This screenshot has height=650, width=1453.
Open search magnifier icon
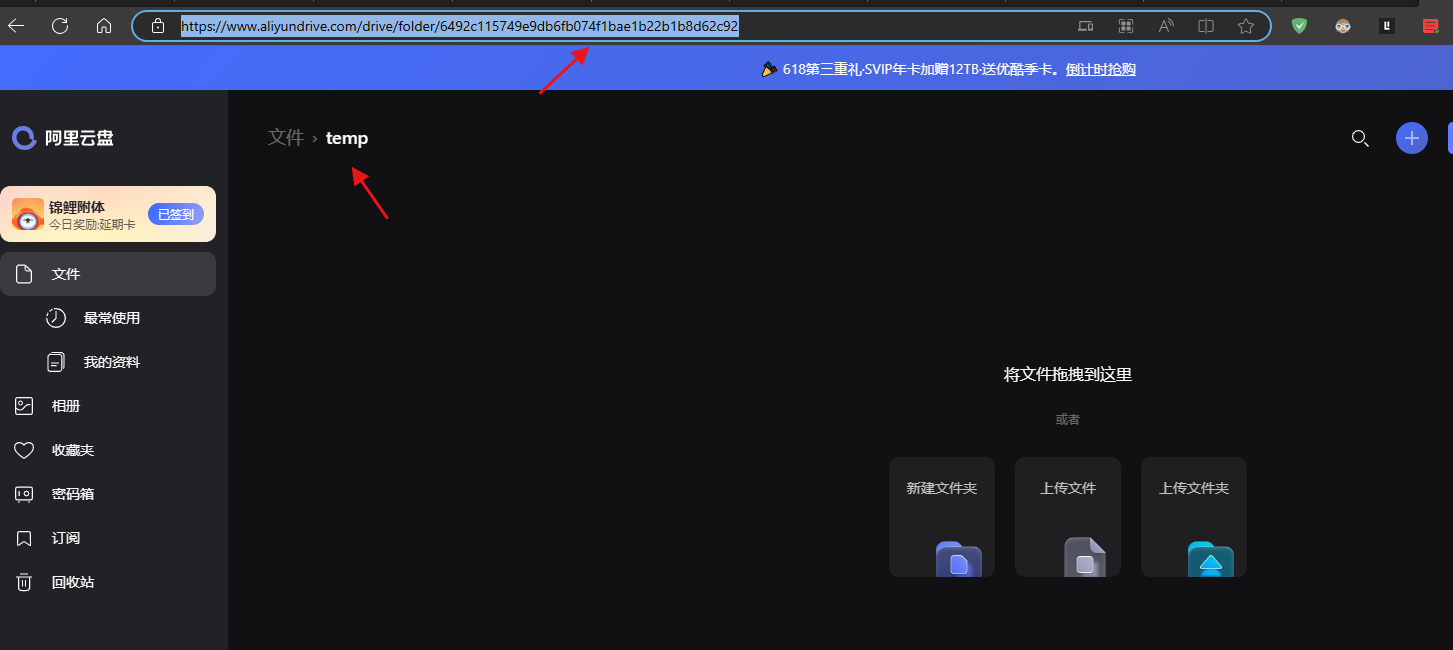1360,138
